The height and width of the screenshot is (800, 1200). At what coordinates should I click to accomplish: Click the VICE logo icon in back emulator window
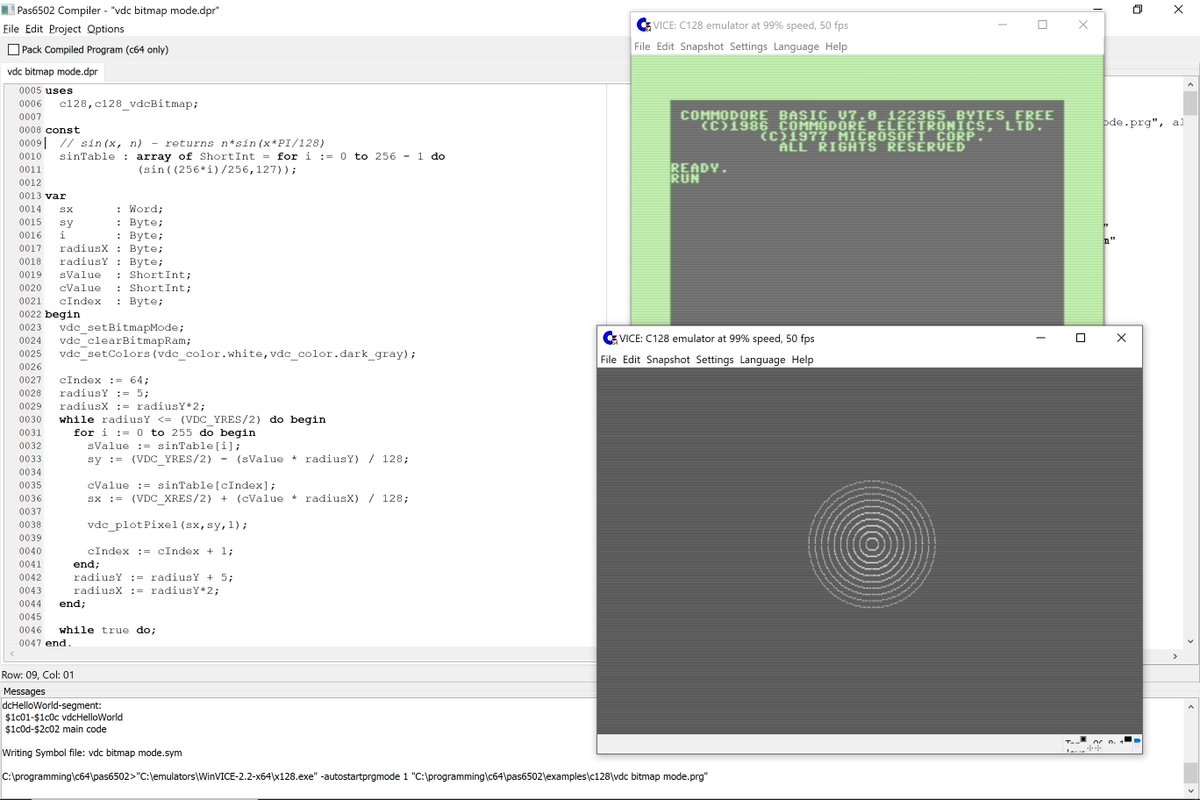click(x=644, y=25)
